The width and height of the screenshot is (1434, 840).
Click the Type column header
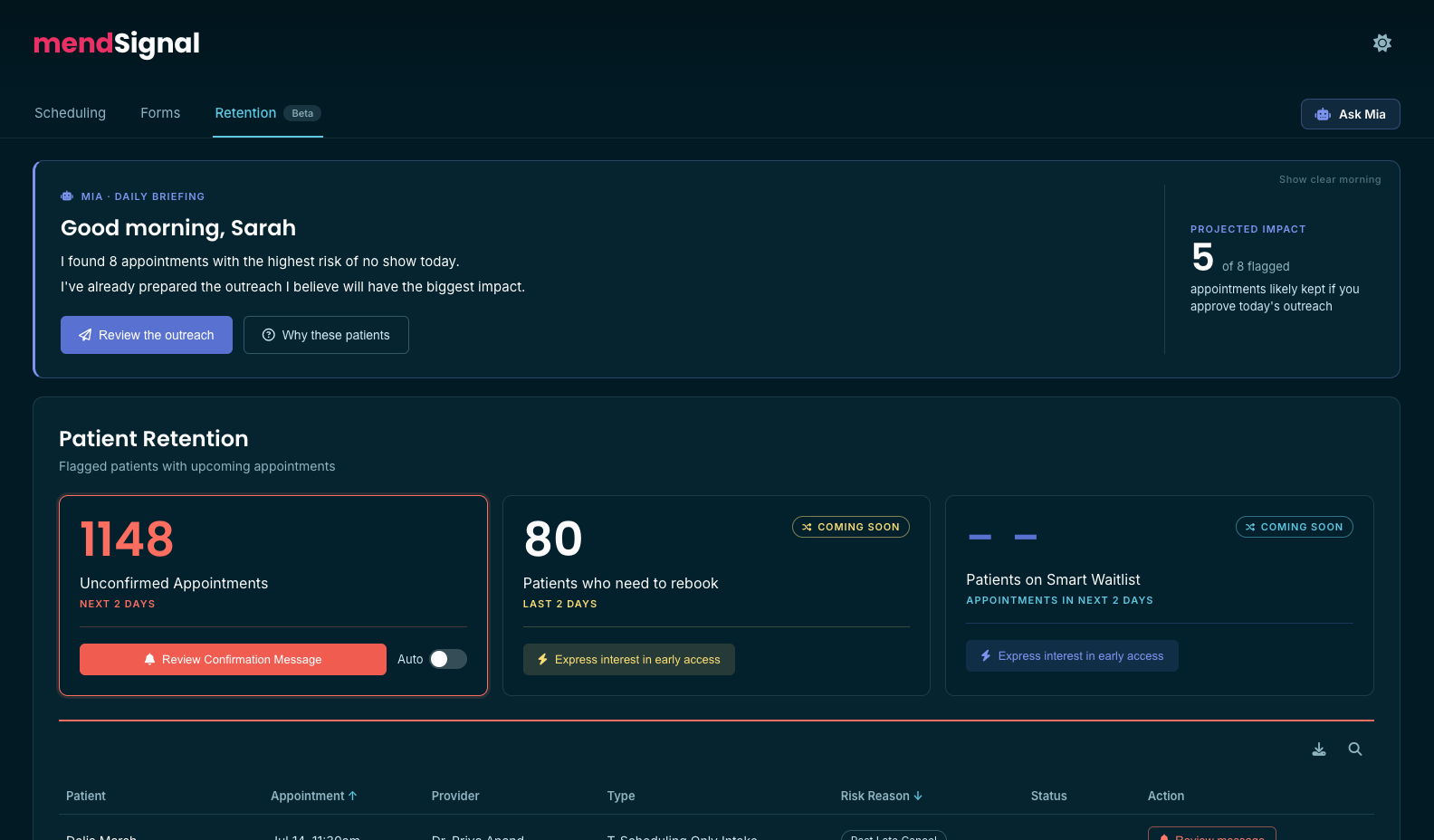coord(621,796)
